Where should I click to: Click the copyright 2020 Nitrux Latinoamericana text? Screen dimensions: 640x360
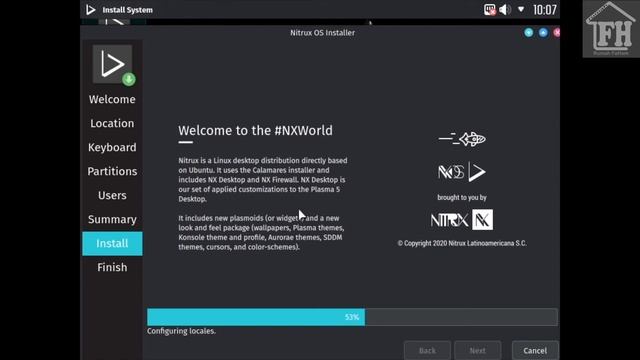[x=462, y=243]
